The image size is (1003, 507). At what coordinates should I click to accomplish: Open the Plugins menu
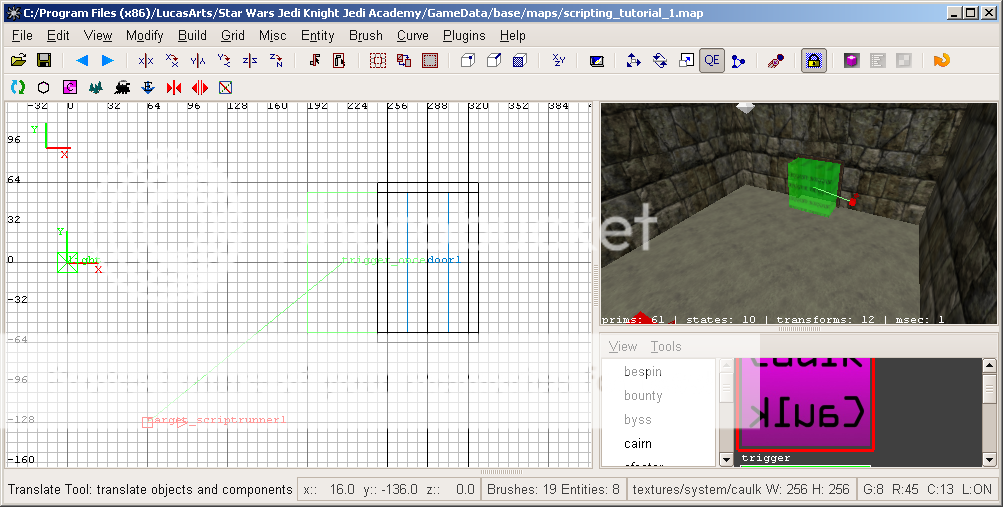(464, 35)
